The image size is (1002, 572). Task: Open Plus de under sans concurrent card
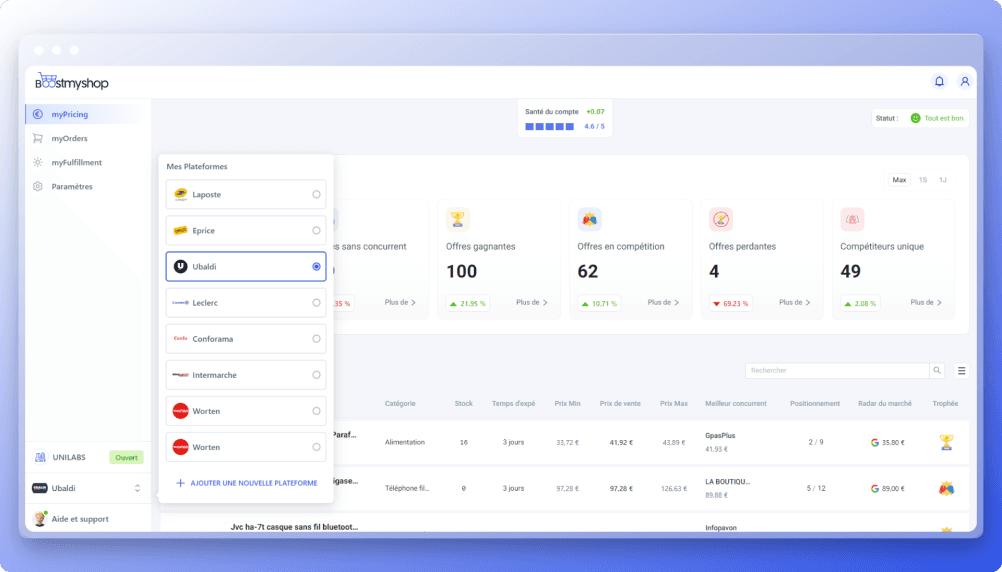[x=400, y=302]
